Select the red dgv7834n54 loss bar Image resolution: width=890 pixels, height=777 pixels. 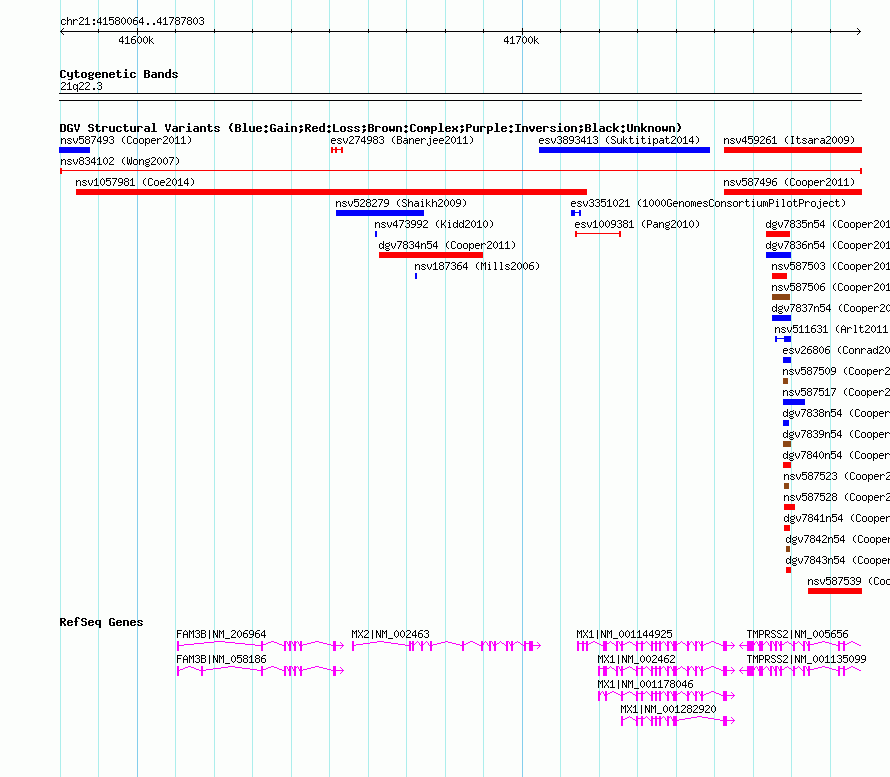pos(431,255)
